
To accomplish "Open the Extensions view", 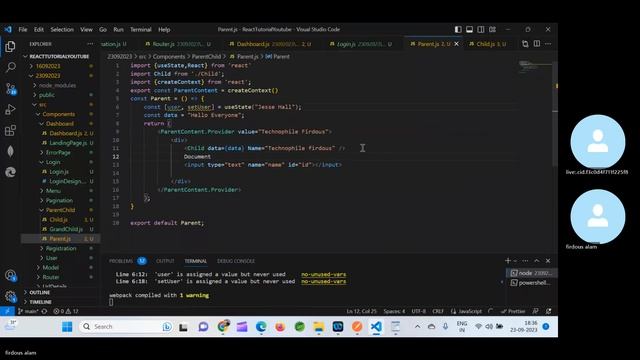I will pyautogui.click(x=10, y=131).
